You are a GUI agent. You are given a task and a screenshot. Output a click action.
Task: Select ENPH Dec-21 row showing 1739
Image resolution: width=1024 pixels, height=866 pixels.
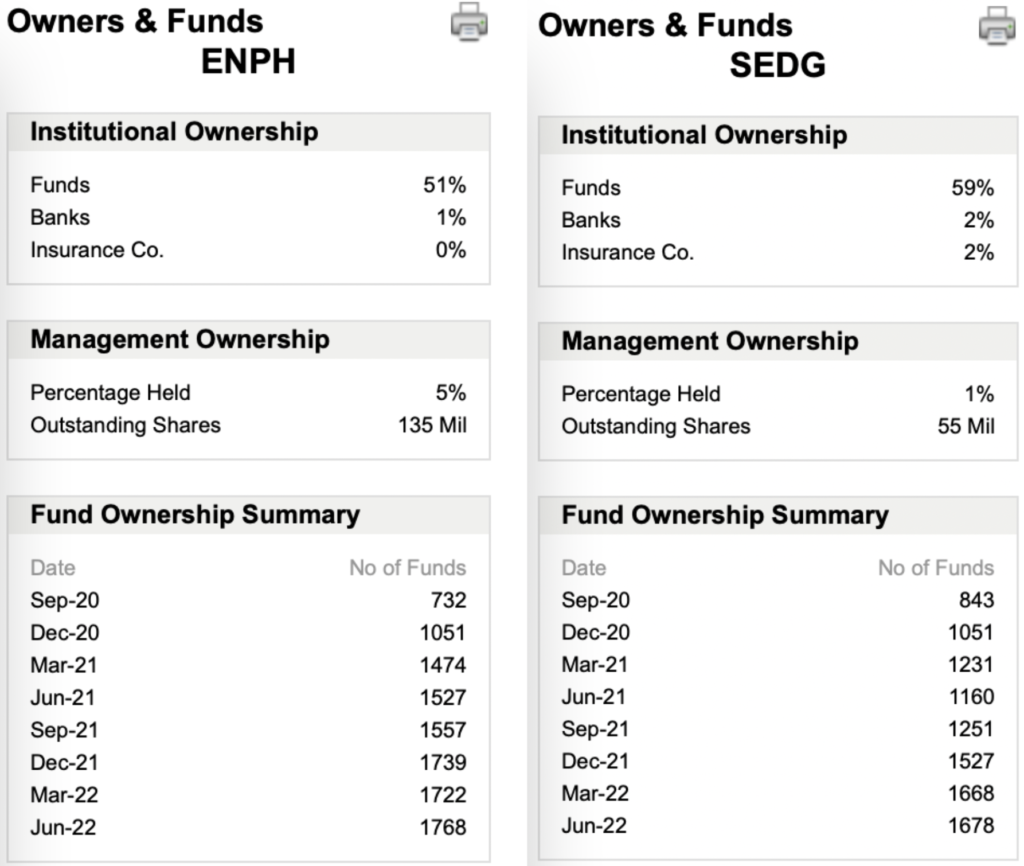(x=248, y=763)
